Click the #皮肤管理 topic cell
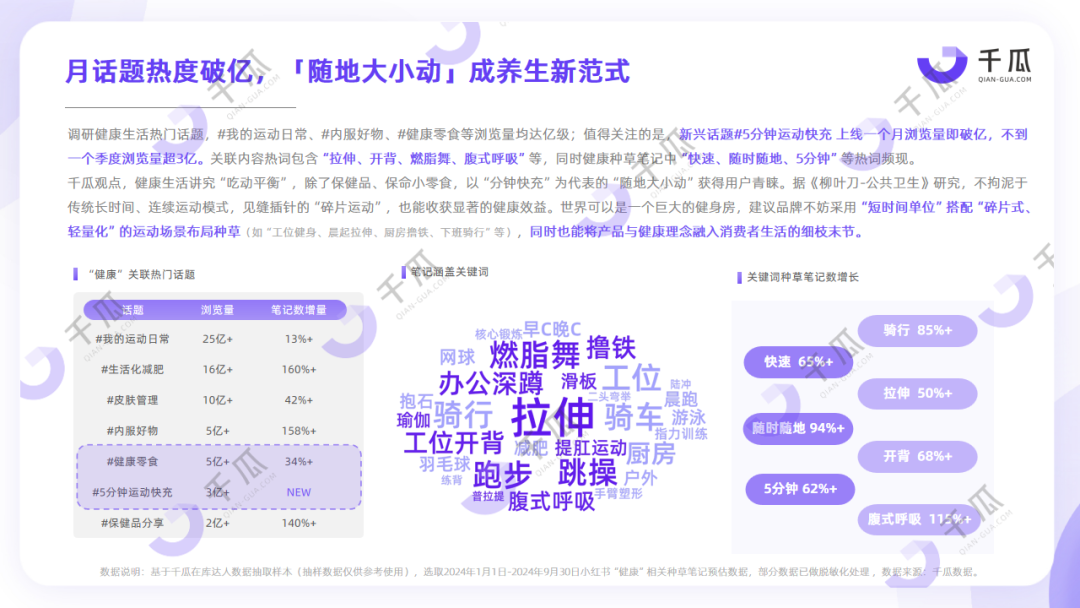This screenshot has width=1080, height=608. pos(132,400)
